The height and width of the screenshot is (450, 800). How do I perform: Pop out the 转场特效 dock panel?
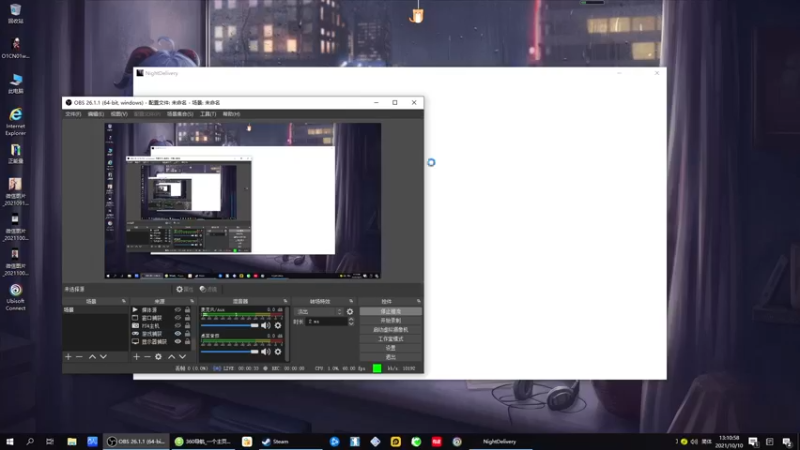tap(351, 302)
